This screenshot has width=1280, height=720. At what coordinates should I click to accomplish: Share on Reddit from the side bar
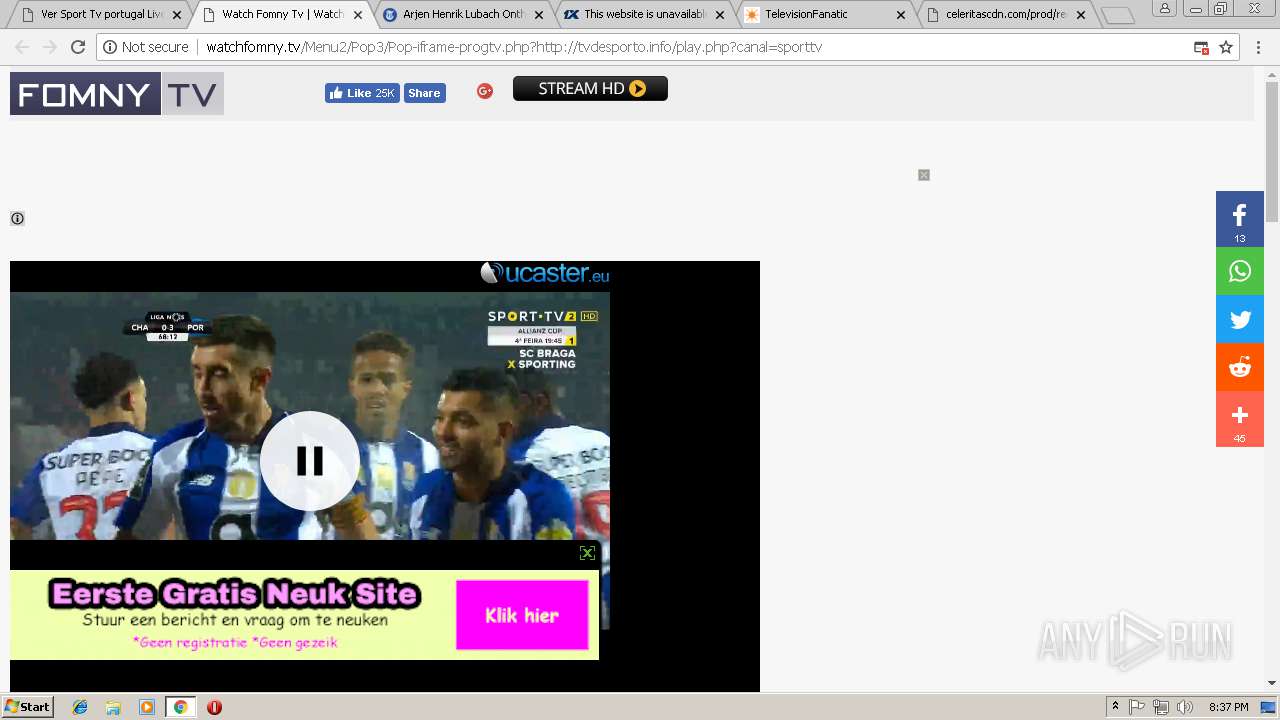pyautogui.click(x=1240, y=367)
